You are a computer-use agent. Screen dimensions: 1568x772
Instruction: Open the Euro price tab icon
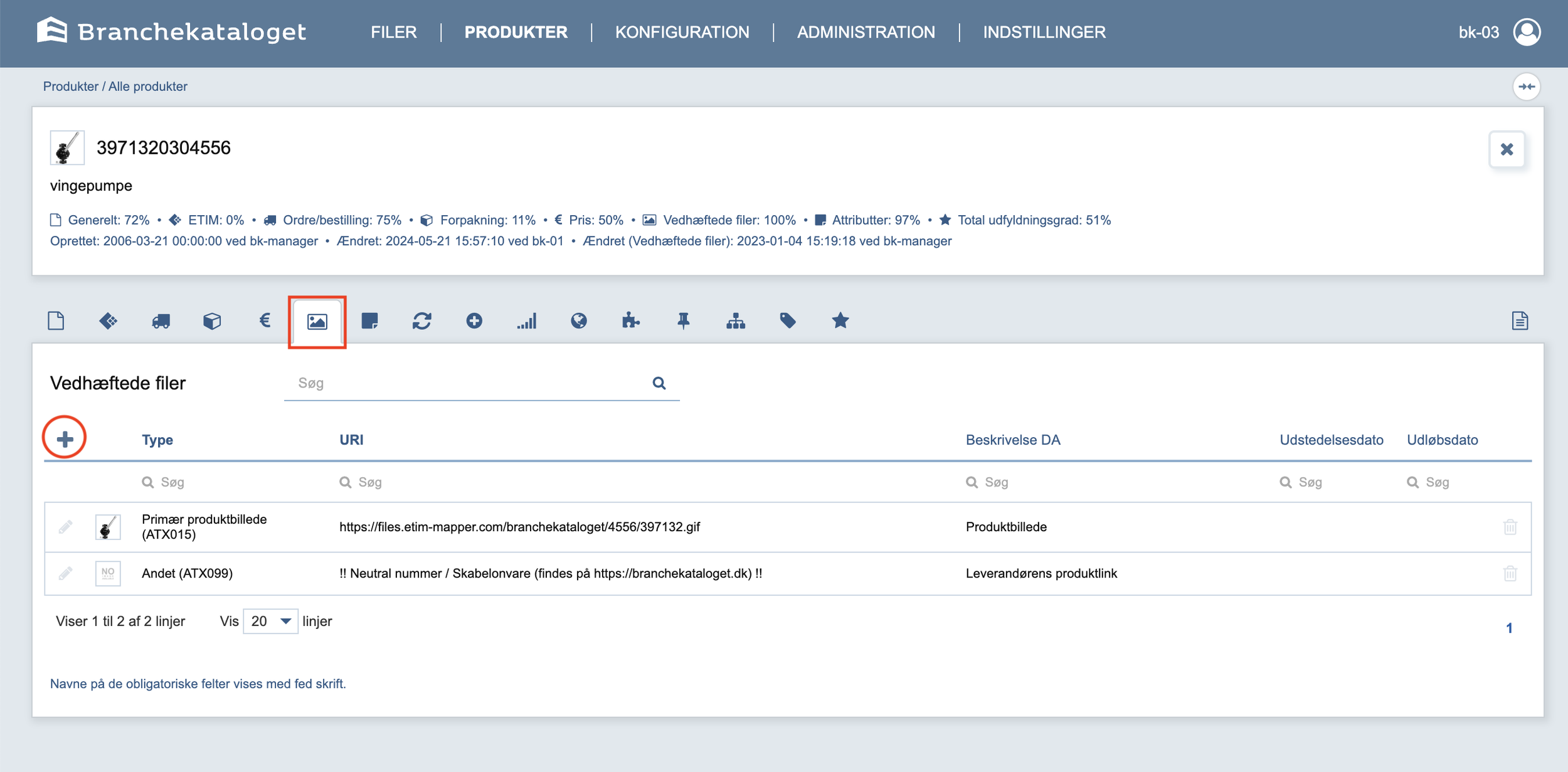pyautogui.click(x=265, y=321)
